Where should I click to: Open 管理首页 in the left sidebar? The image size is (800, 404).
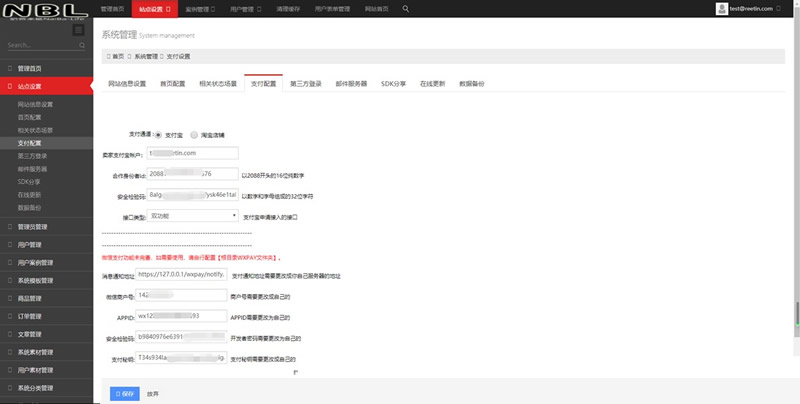point(46,68)
